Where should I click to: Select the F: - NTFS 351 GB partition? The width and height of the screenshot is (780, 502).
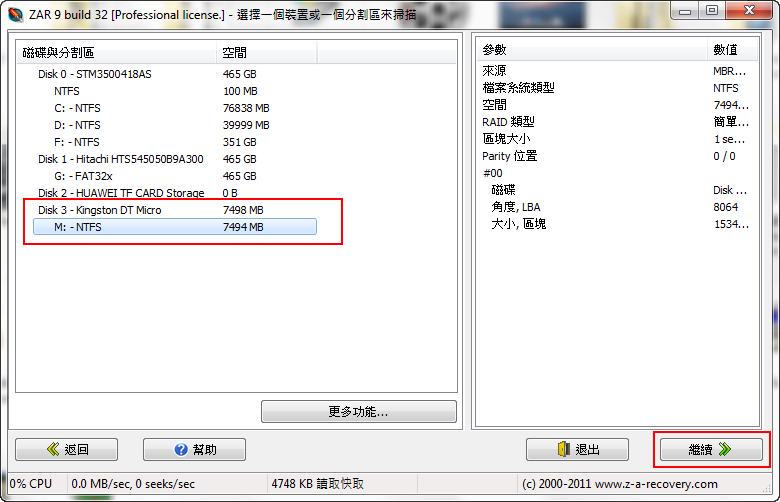coord(77,142)
